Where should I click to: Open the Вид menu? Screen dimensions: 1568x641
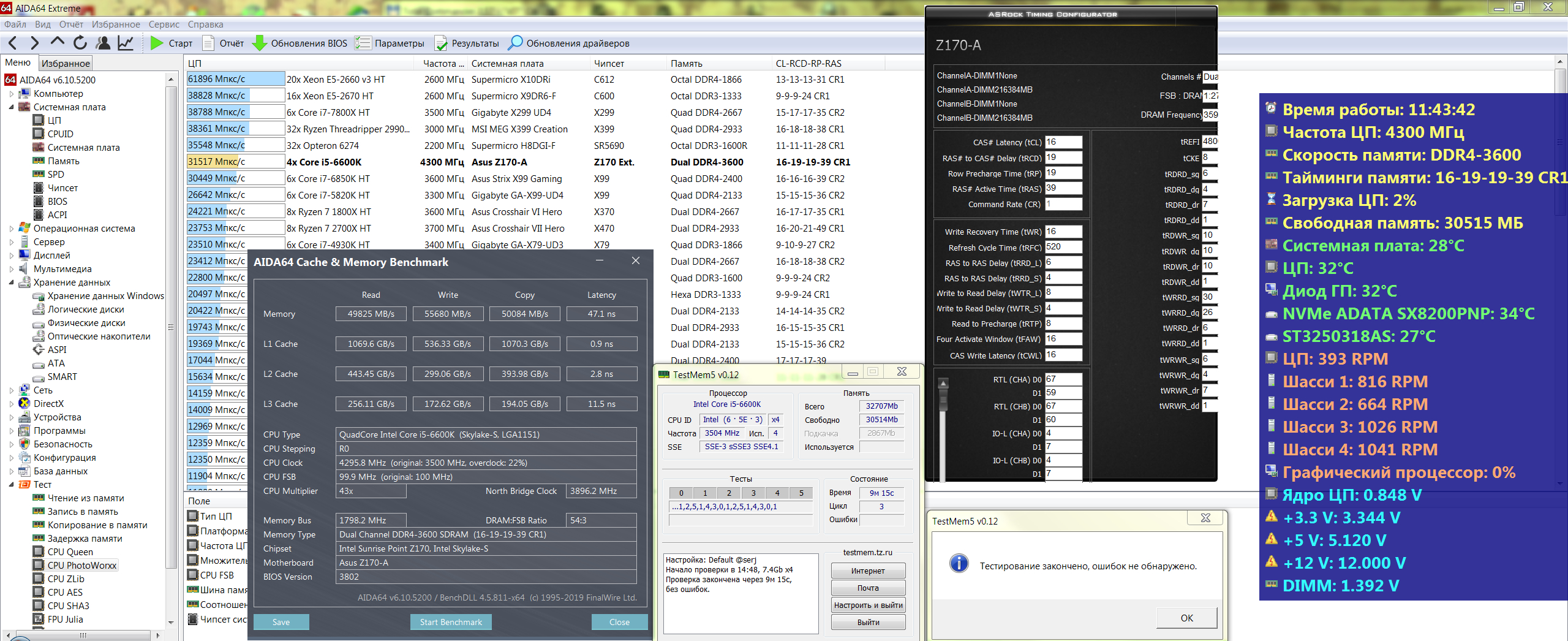43,25
